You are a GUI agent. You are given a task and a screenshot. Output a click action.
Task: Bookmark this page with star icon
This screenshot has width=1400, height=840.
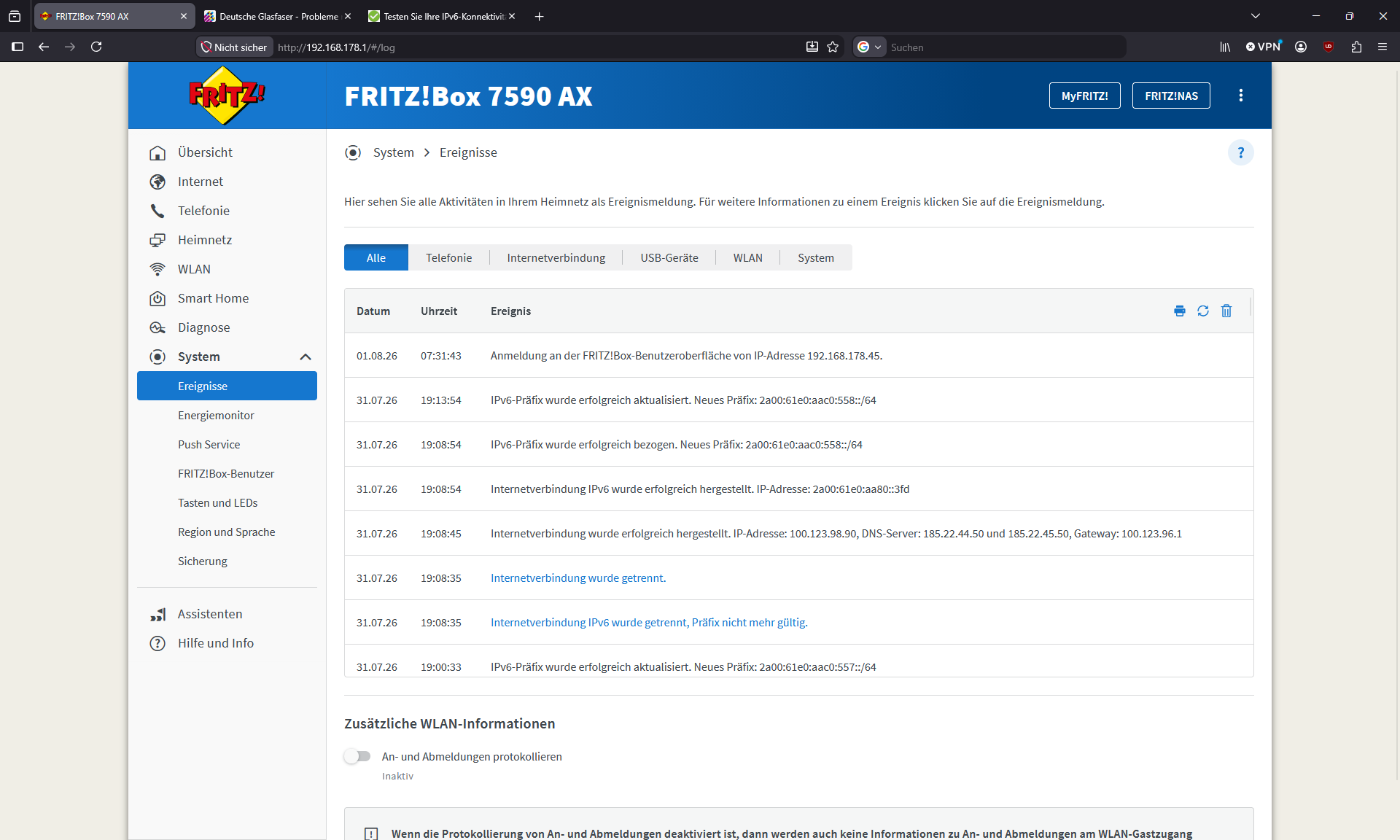click(x=833, y=47)
